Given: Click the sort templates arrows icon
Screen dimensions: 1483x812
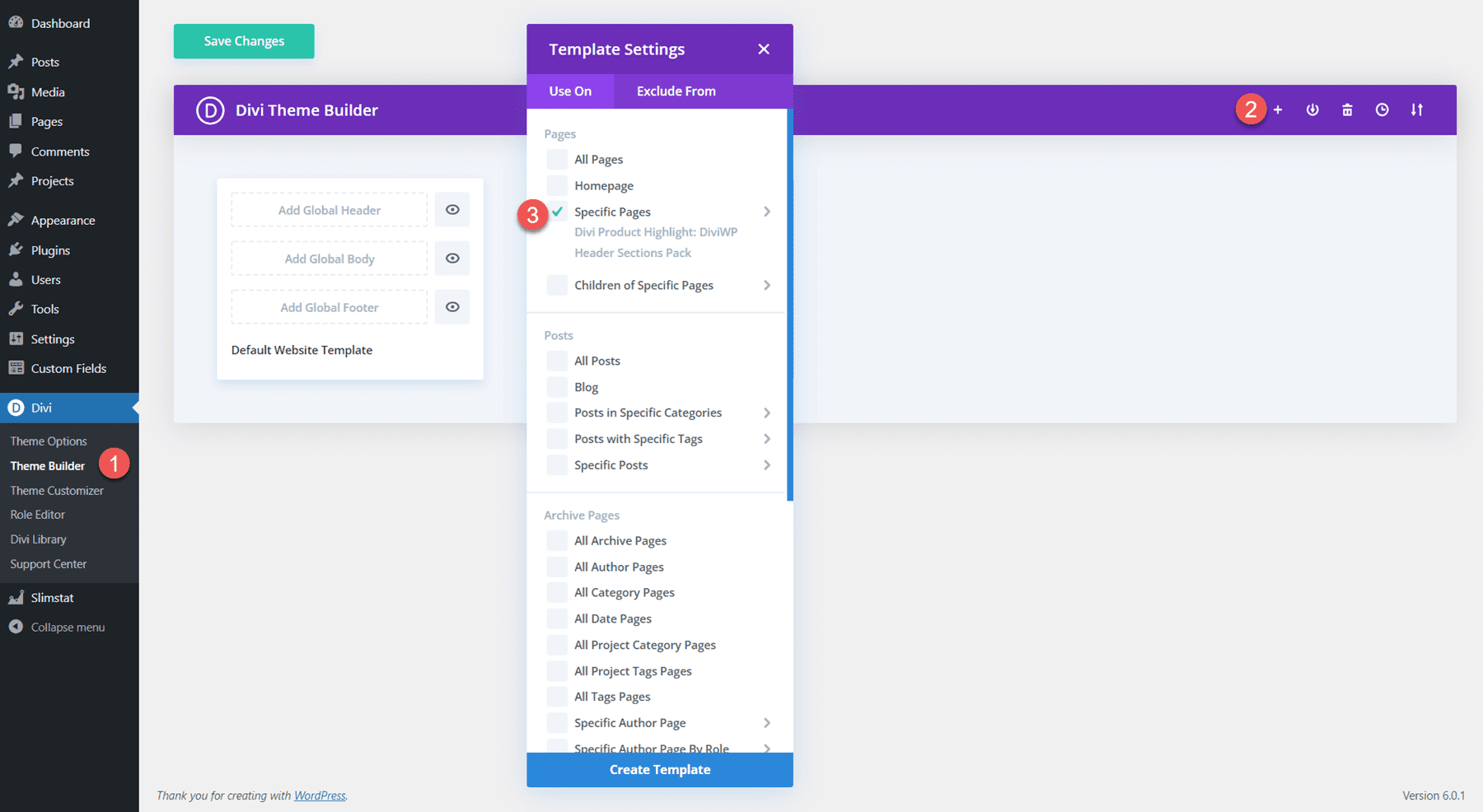Looking at the screenshot, I should (1417, 109).
